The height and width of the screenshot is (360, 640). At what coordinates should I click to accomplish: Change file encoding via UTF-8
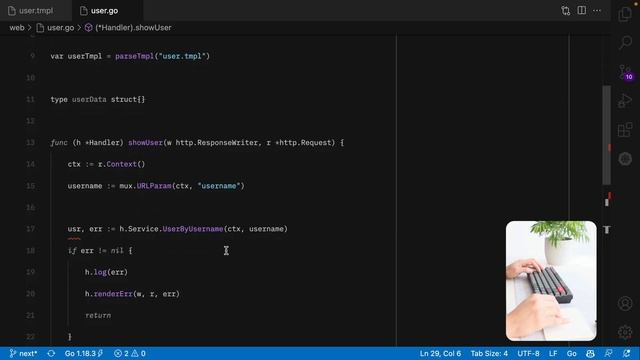coord(528,353)
